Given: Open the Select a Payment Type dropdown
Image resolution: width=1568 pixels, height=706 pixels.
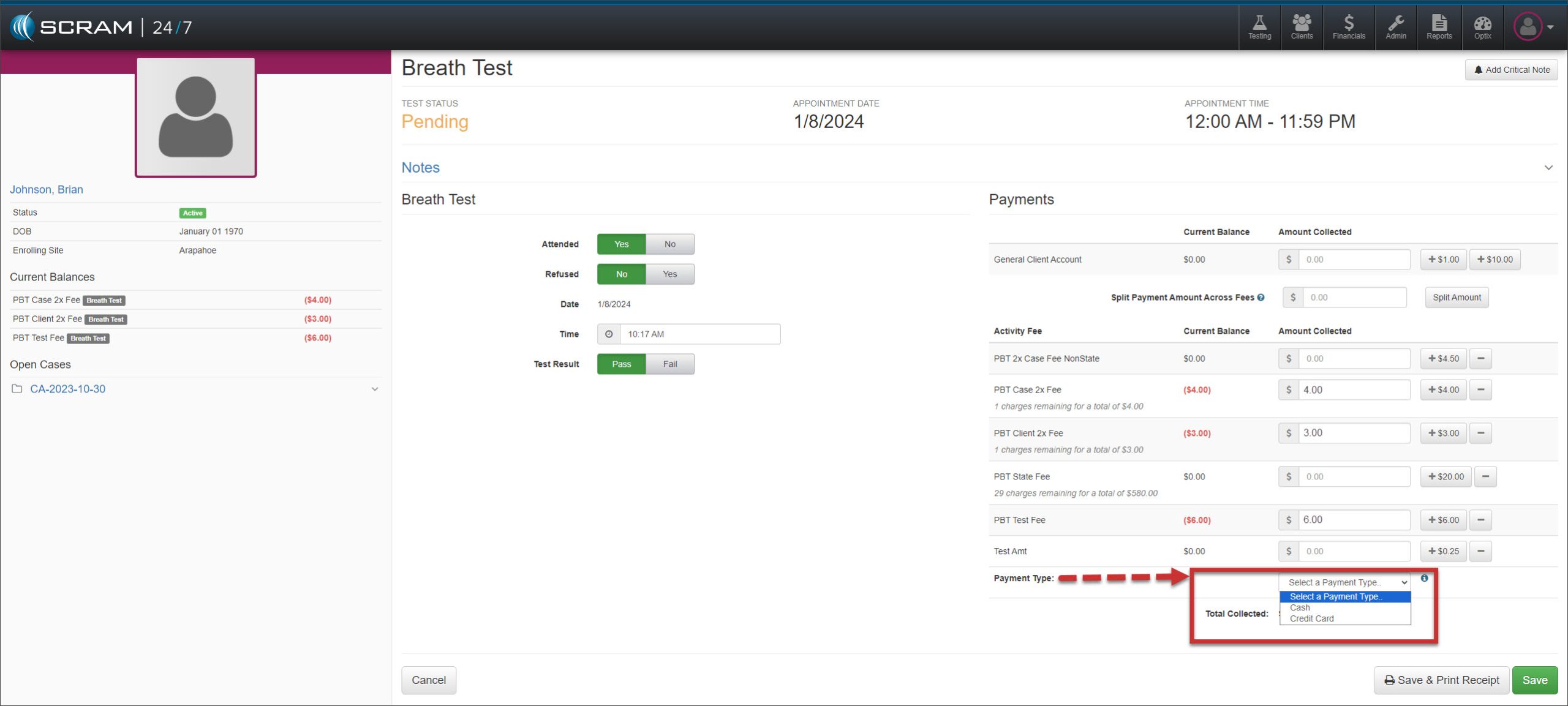Looking at the screenshot, I should coord(1344,582).
